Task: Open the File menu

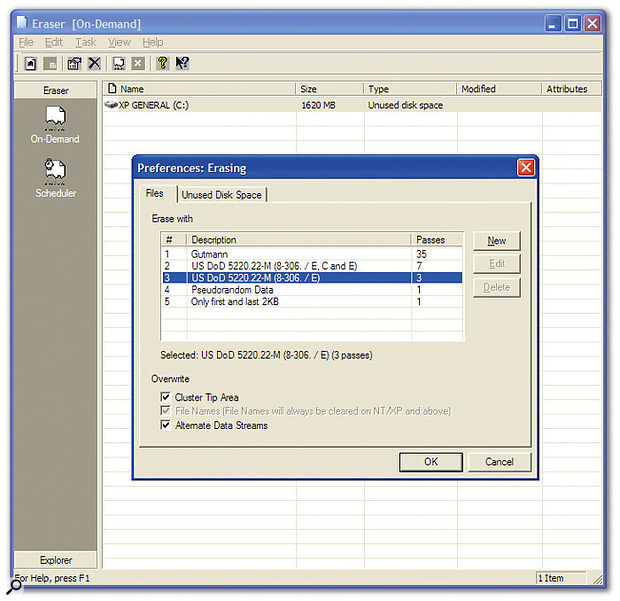Action: coord(26,42)
